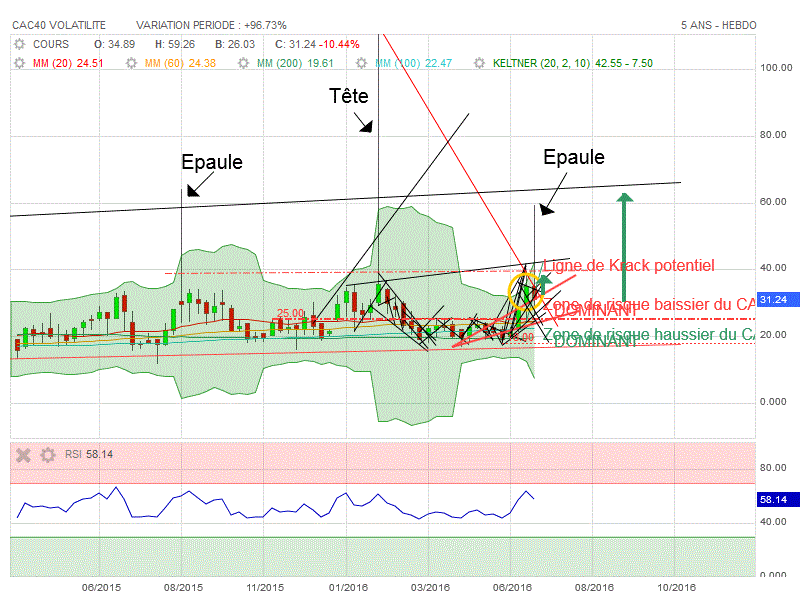
Task: Click the low value B: 26.03
Action: pyautogui.click(x=235, y=44)
